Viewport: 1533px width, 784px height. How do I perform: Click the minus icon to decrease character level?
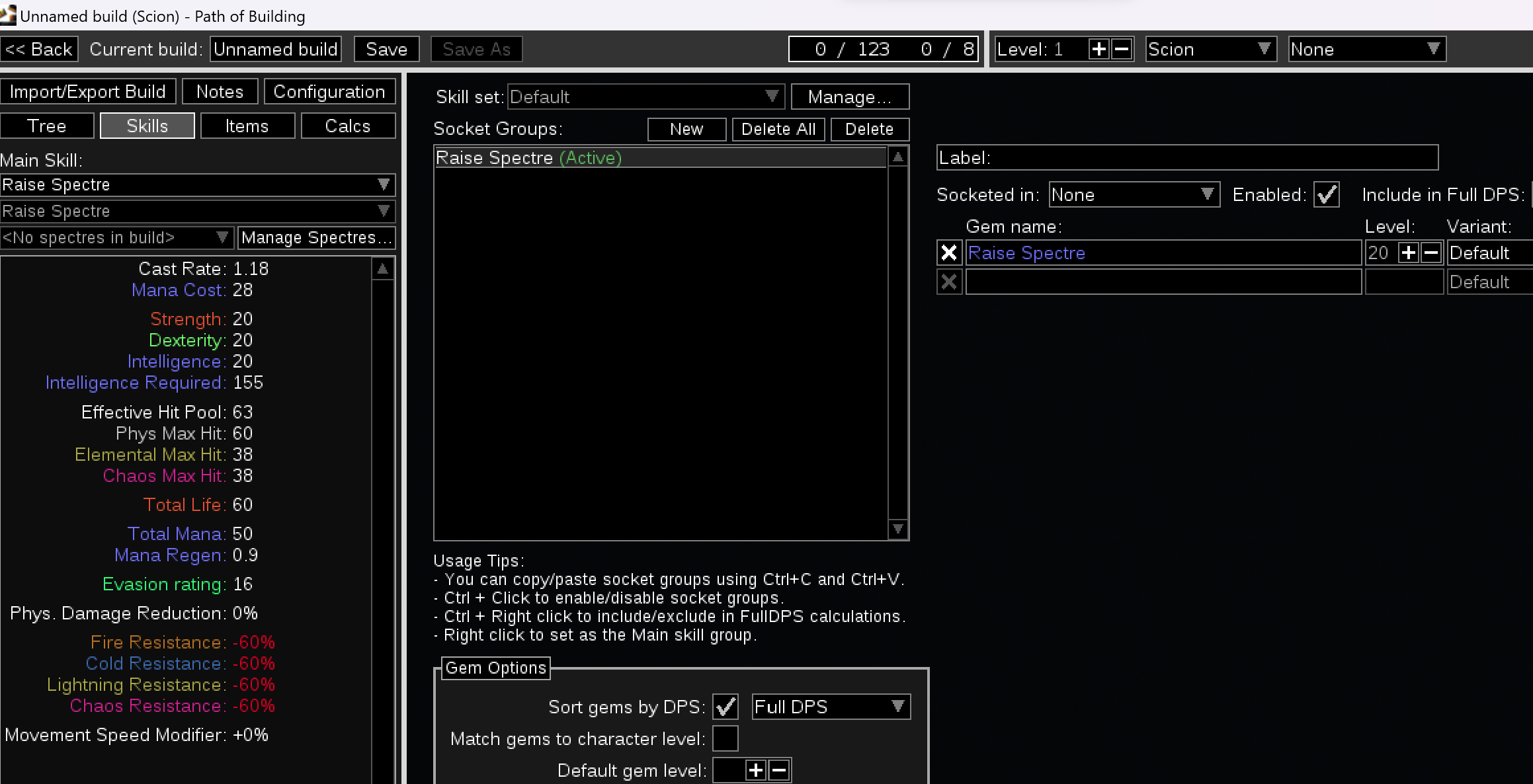(x=1122, y=50)
